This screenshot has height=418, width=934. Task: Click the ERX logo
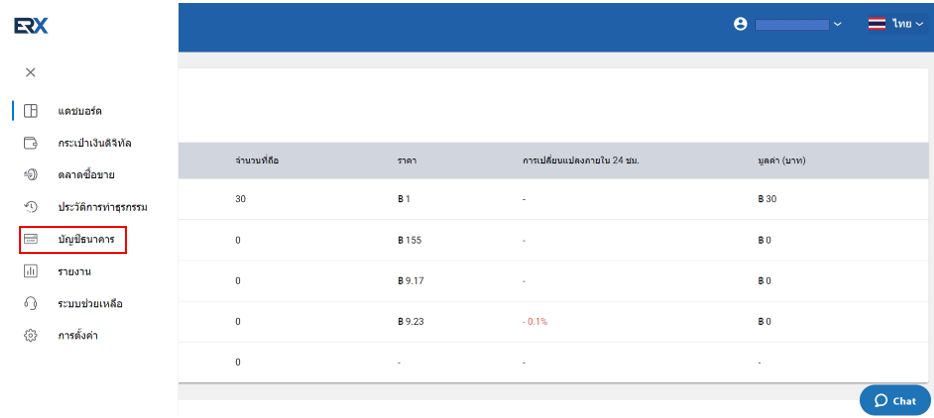(x=31, y=26)
